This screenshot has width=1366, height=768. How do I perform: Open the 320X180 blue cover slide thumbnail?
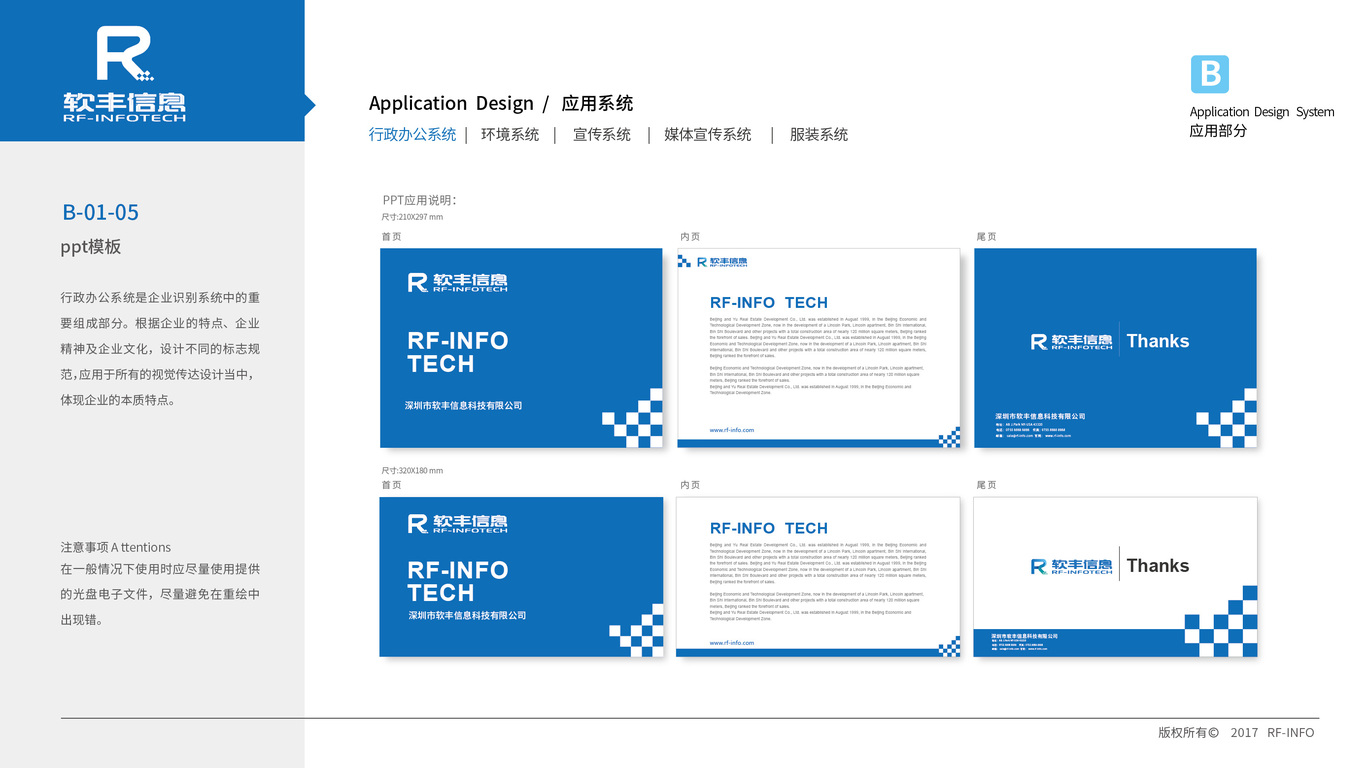(521, 577)
